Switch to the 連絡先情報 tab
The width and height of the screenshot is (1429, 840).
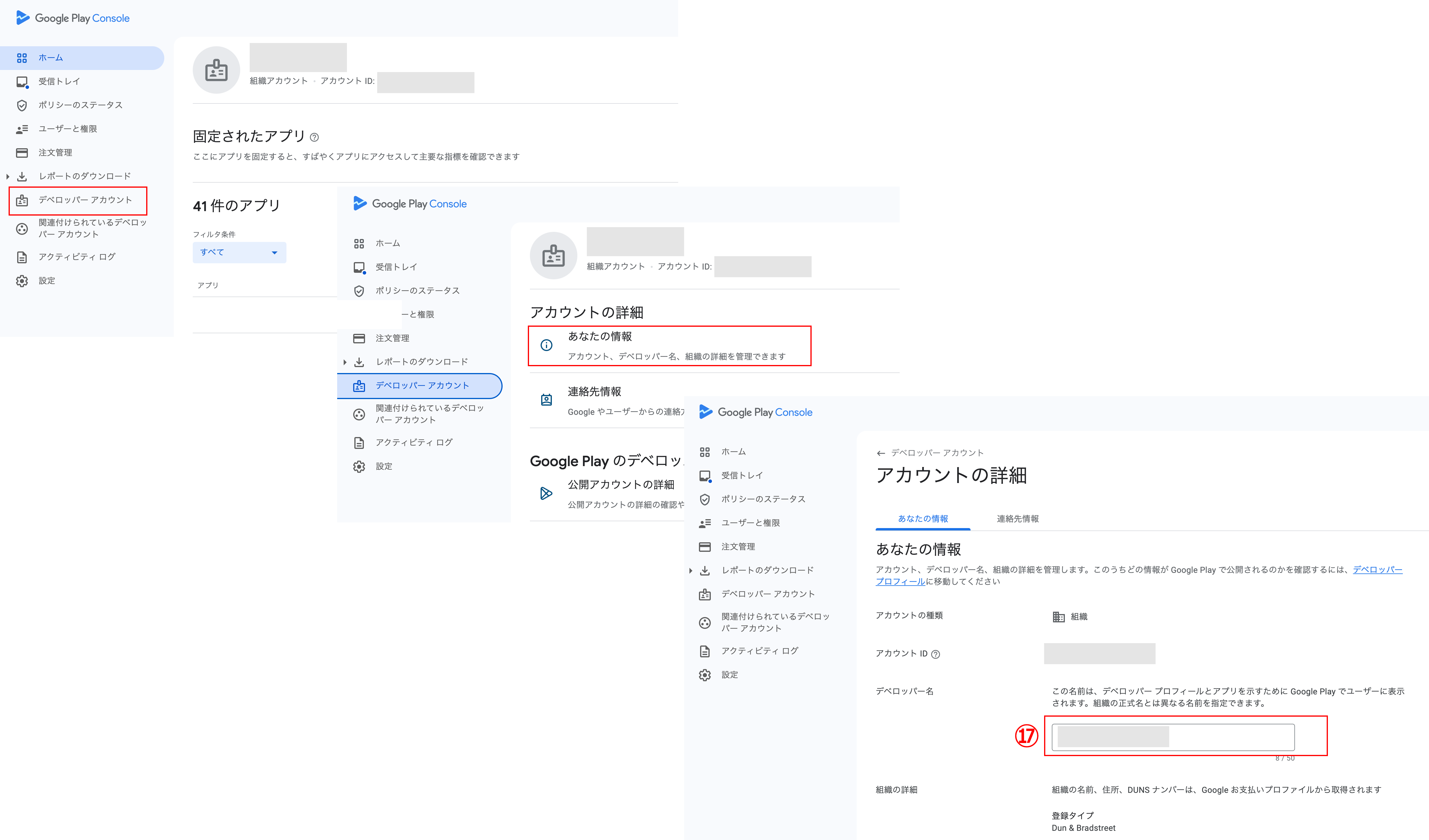coord(1018,519)
